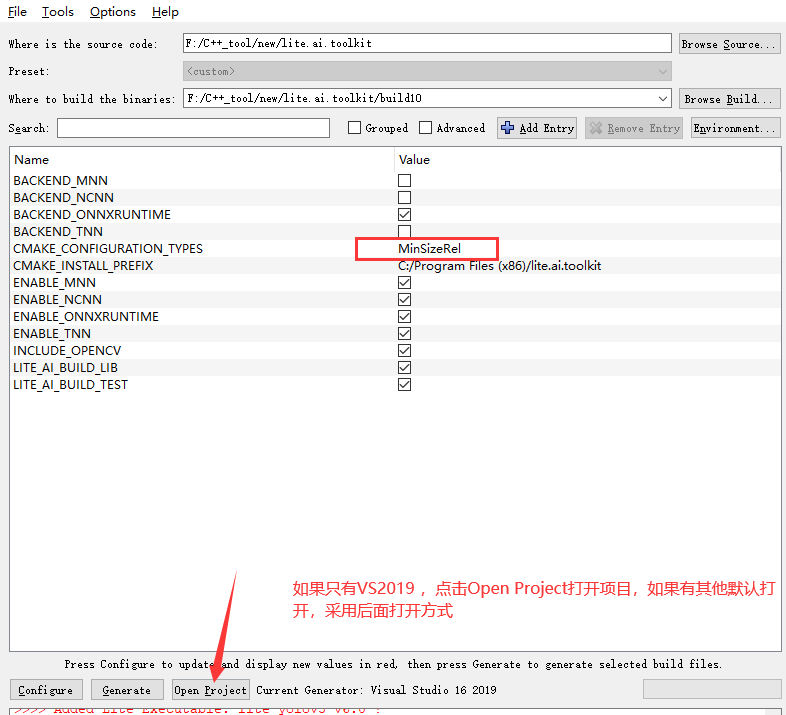
Task: Enable BACKEND_MNN checkbox
Action: point(405,181)
